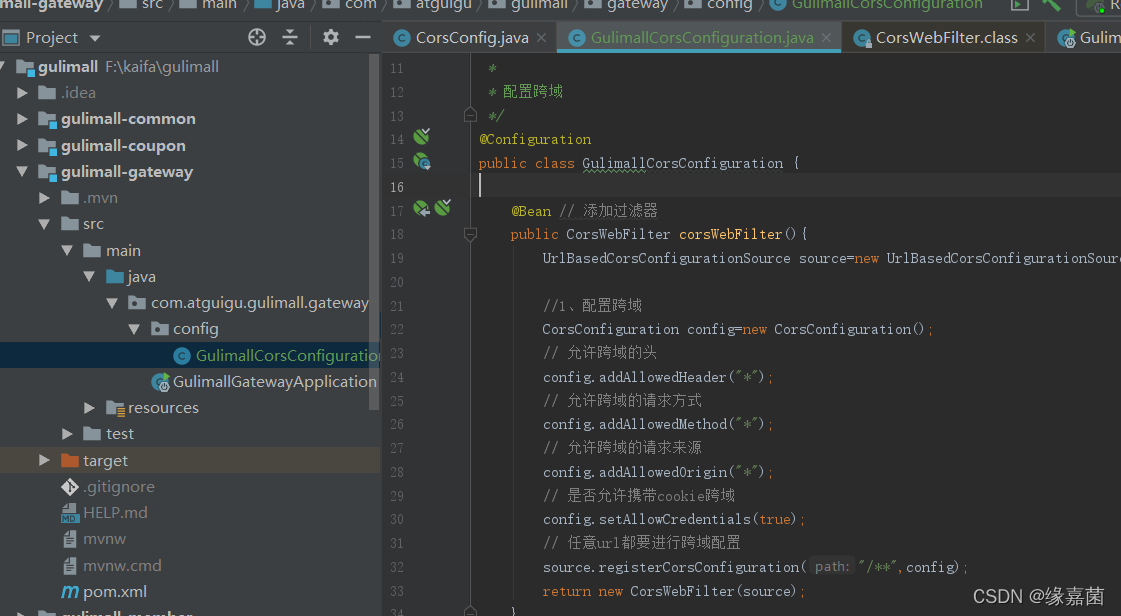Screen dimensions: 1121x616
Task: Click the resources folder icon
Action: [115, 408]
